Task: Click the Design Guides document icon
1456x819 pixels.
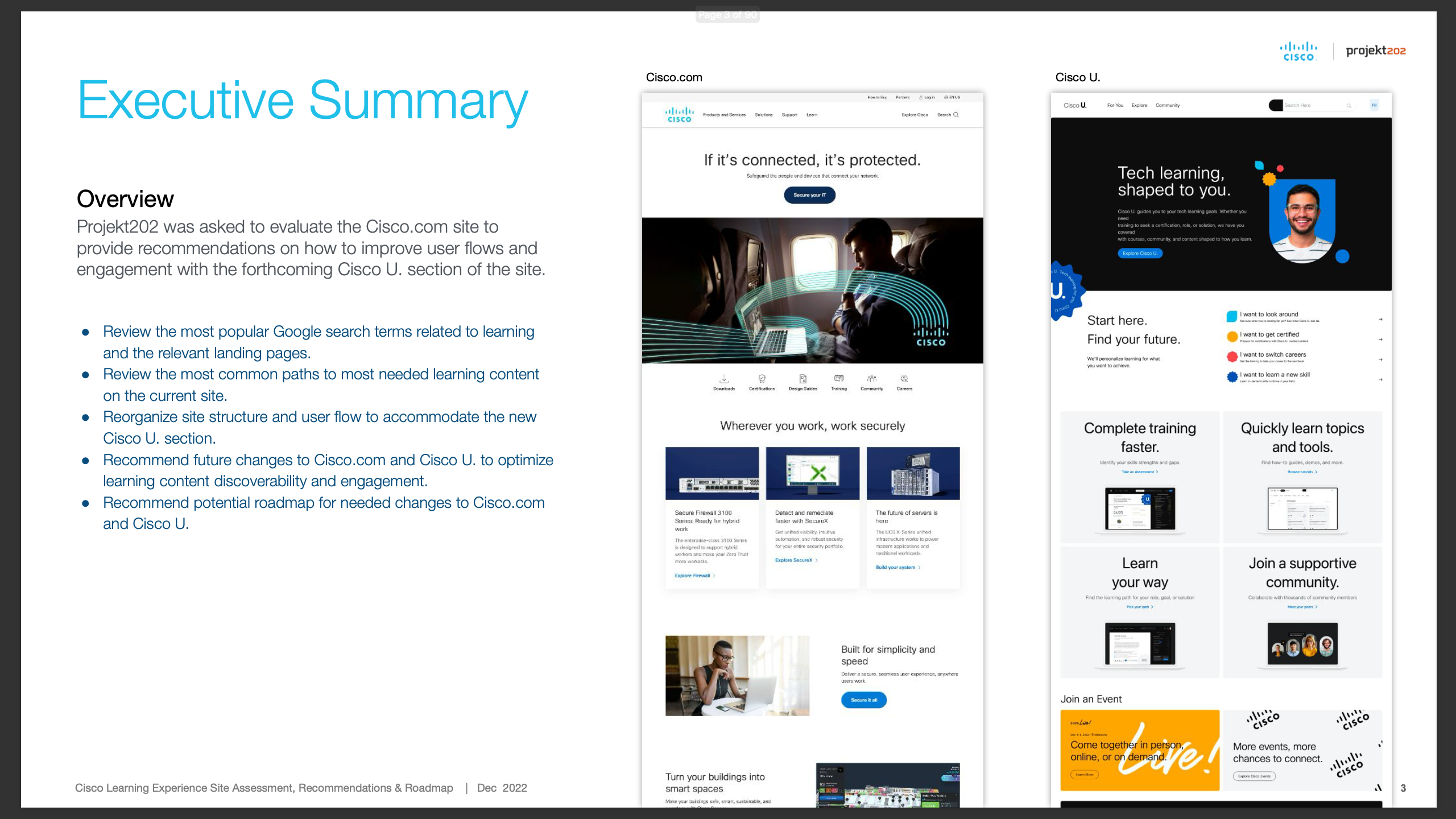Action: (x=803, y=379)
